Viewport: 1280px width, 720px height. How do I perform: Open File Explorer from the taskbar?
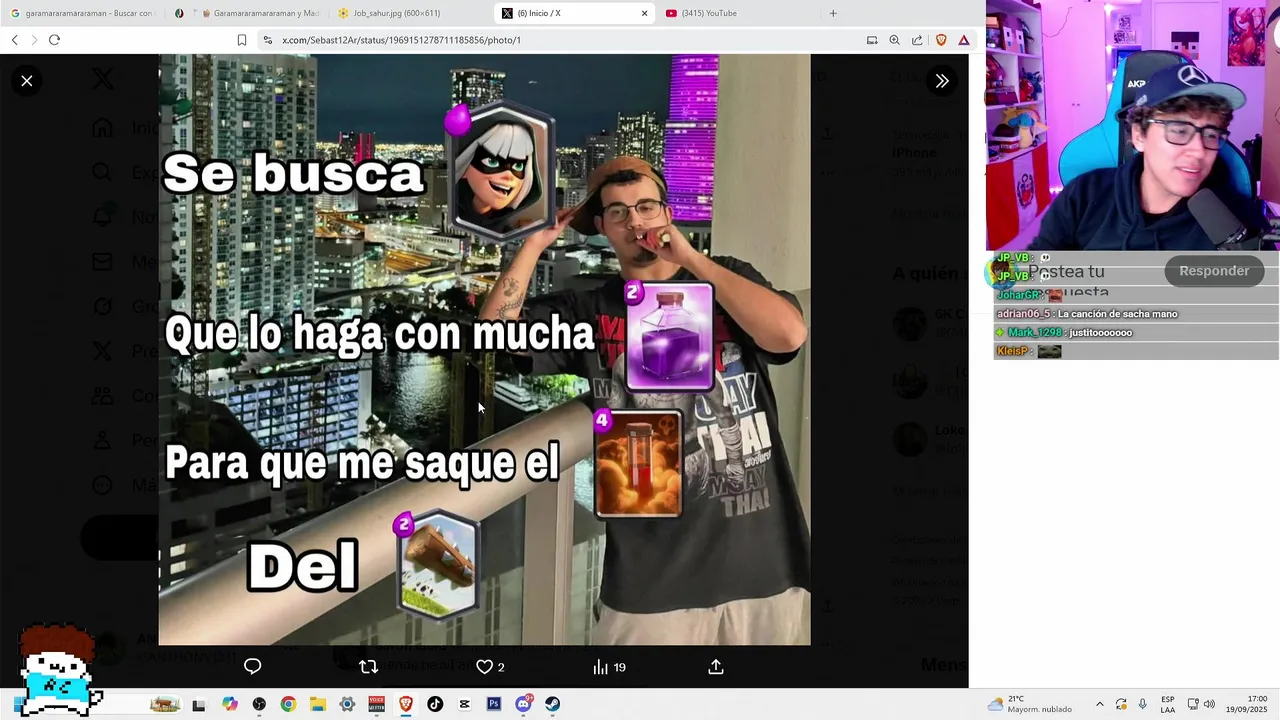coord(317,704)
